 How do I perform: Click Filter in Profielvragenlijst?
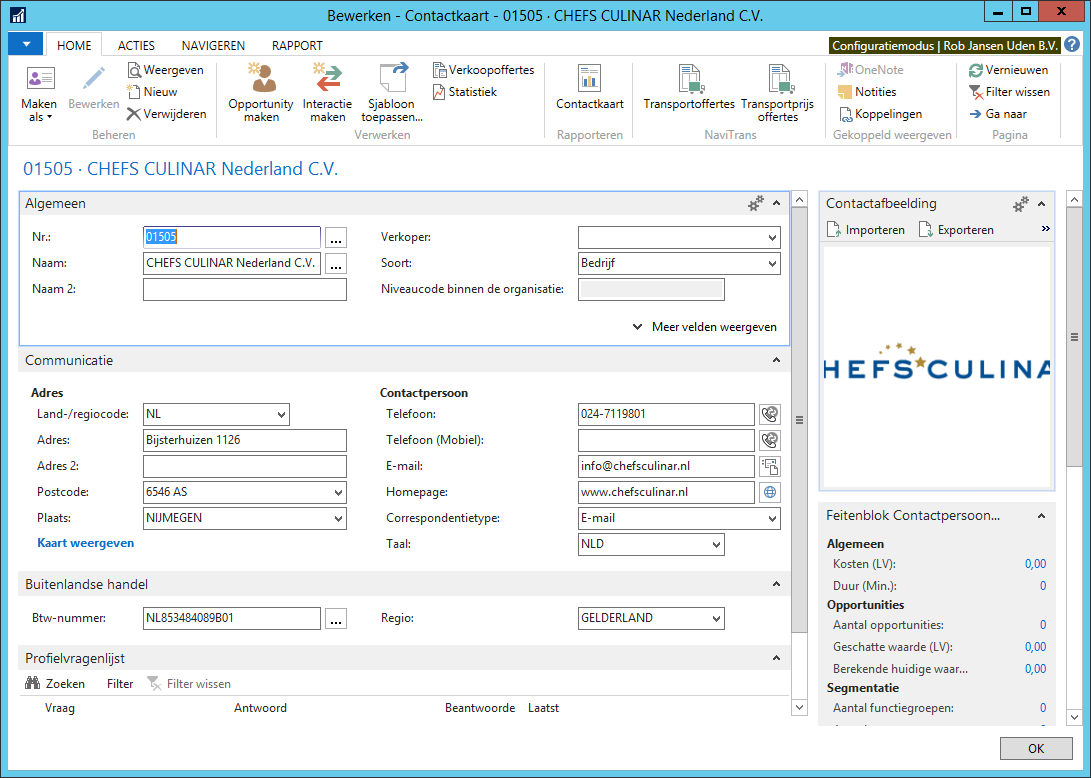[x=120, y=684]
